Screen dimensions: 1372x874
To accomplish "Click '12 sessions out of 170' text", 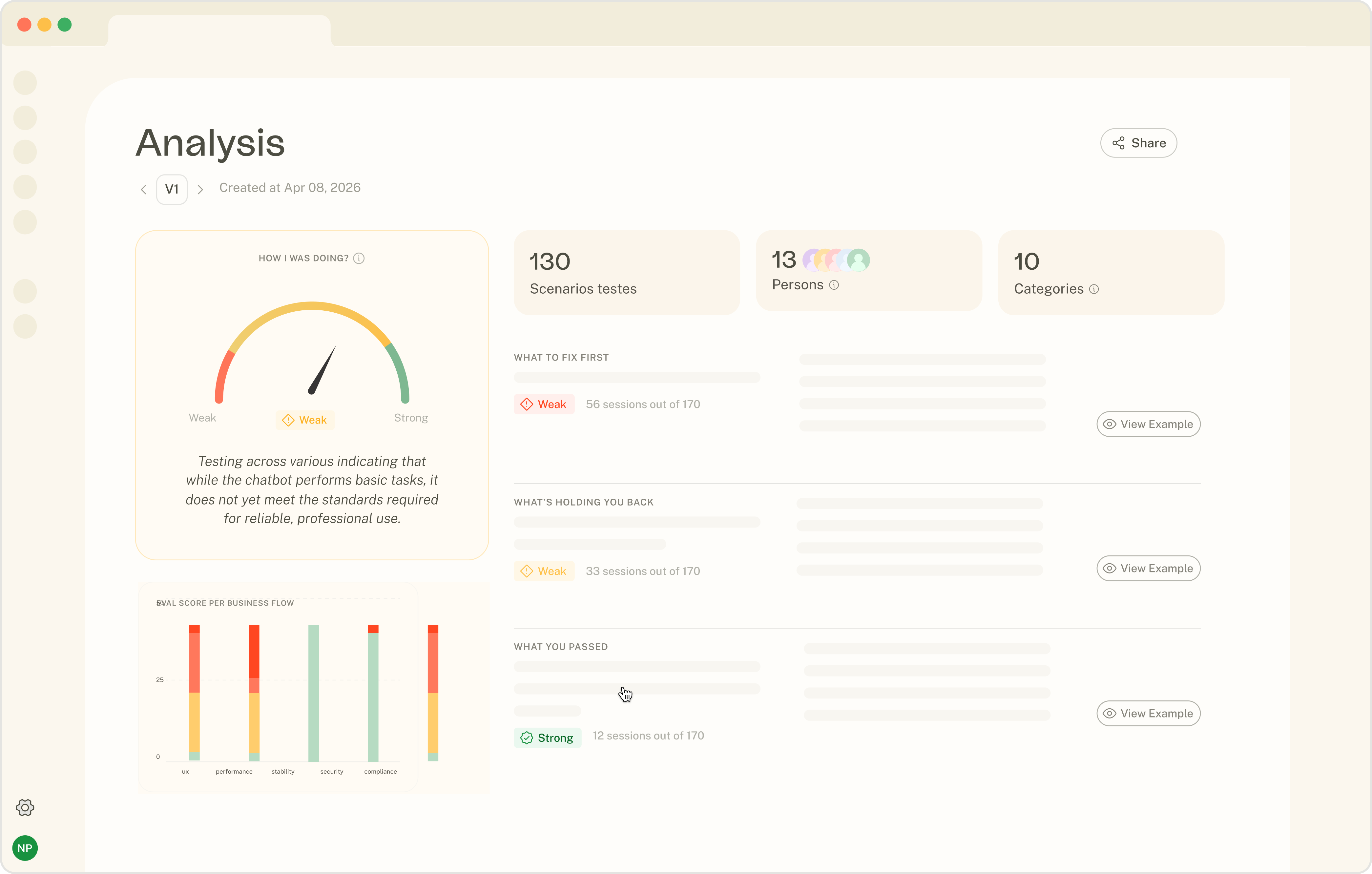I will click(x=648, y=736).
